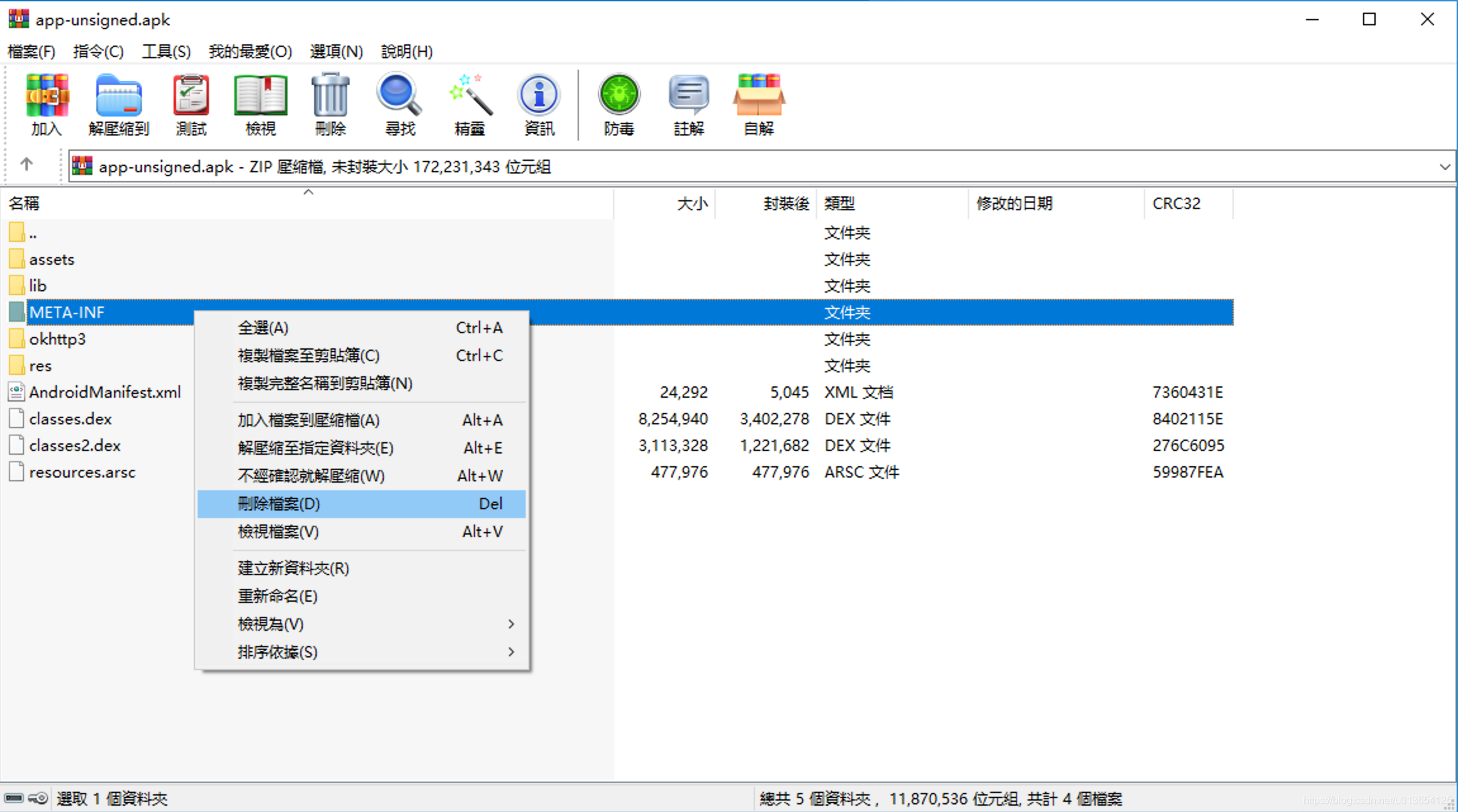Click the 加入 (Add) toolbar icon
1458x812 pixels.
(46, 103)
